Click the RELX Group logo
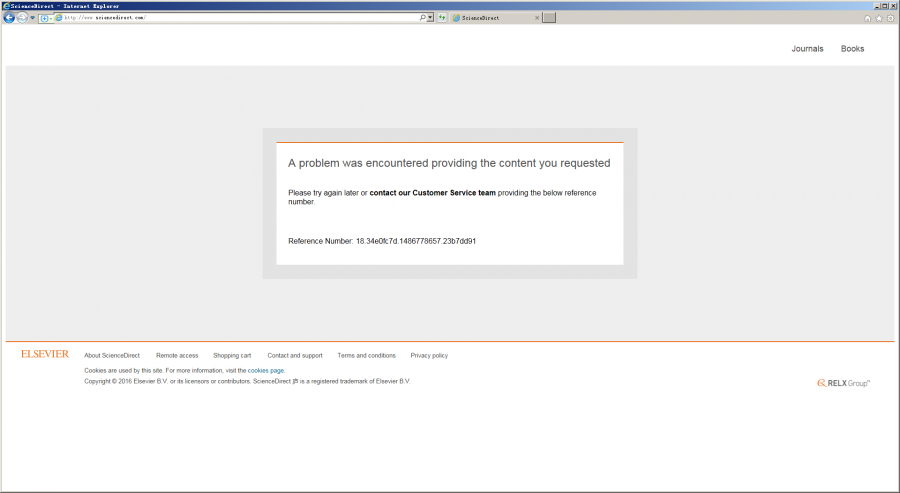 pyautogui.click(x=843, y=383)
